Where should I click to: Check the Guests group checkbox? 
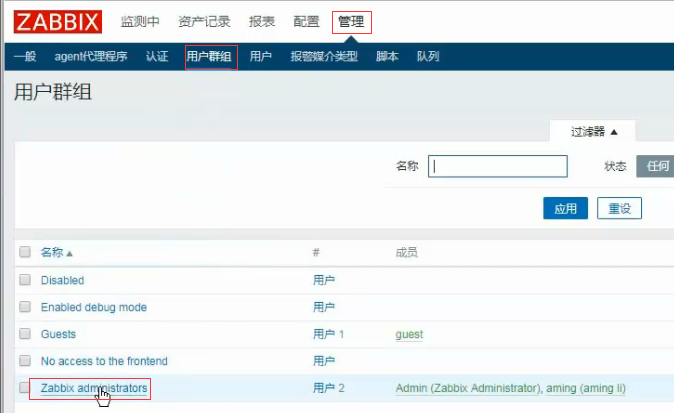click(x=25, y=334)
